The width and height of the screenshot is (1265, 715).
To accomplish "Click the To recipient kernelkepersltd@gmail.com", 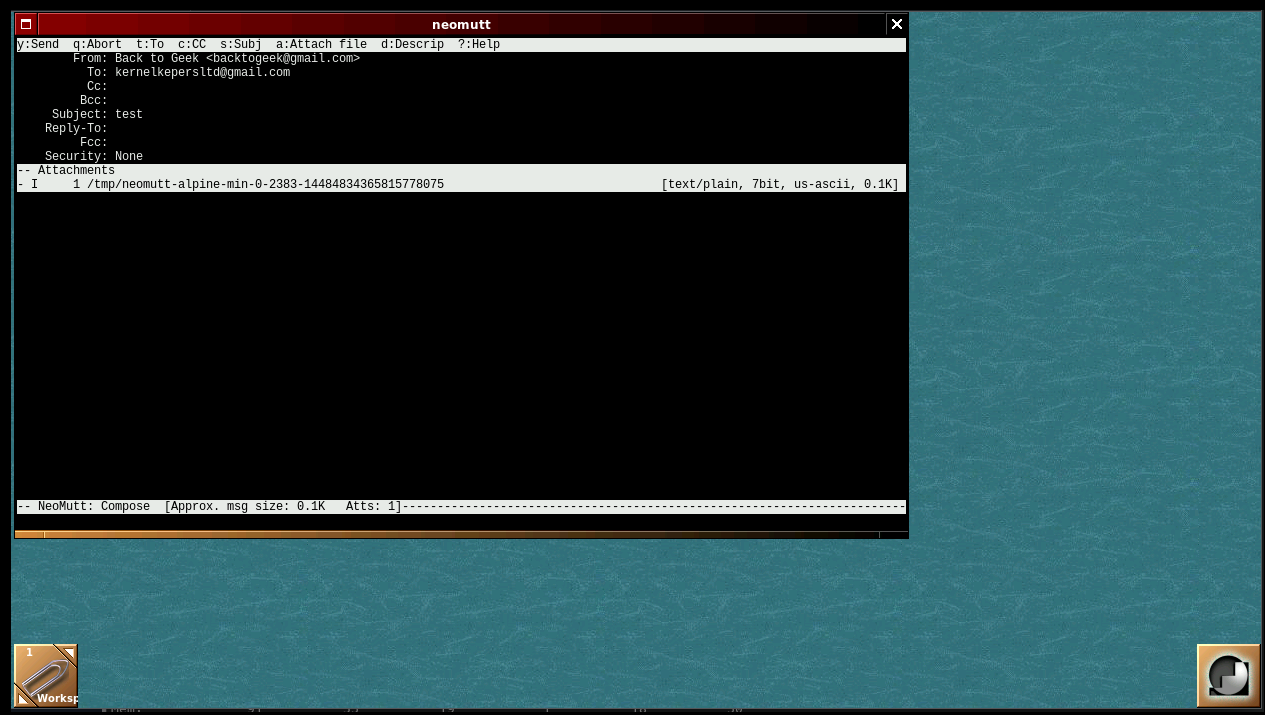I will (x=202, y=73).
